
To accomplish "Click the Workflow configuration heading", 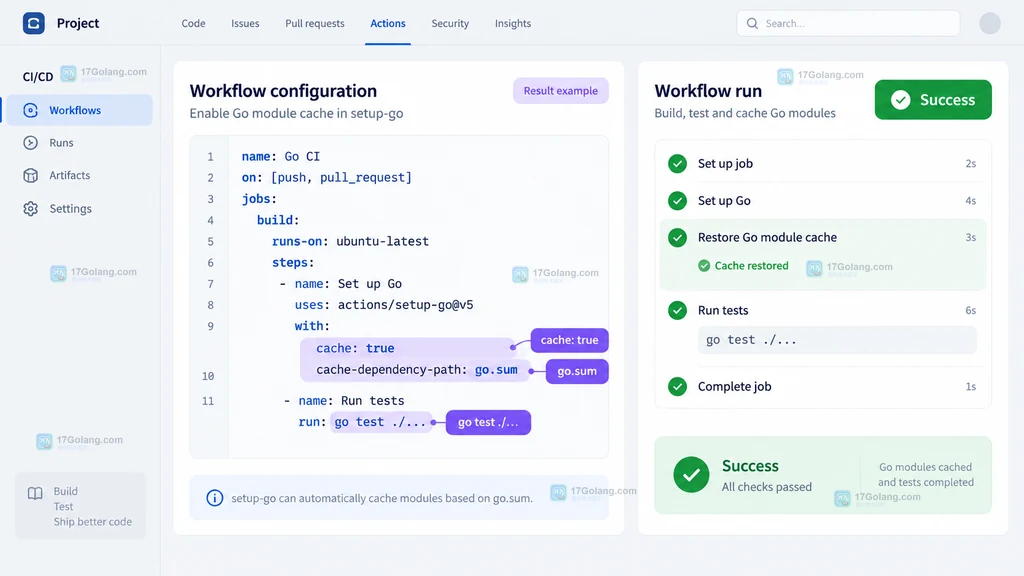I will coord(283,91).
